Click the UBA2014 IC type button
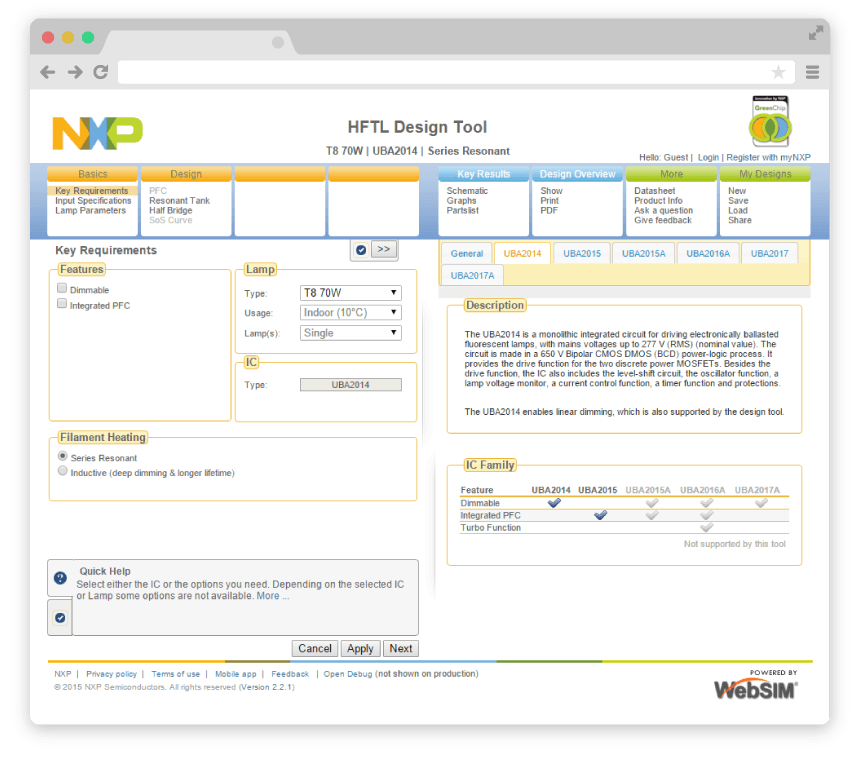 (351, 385)
